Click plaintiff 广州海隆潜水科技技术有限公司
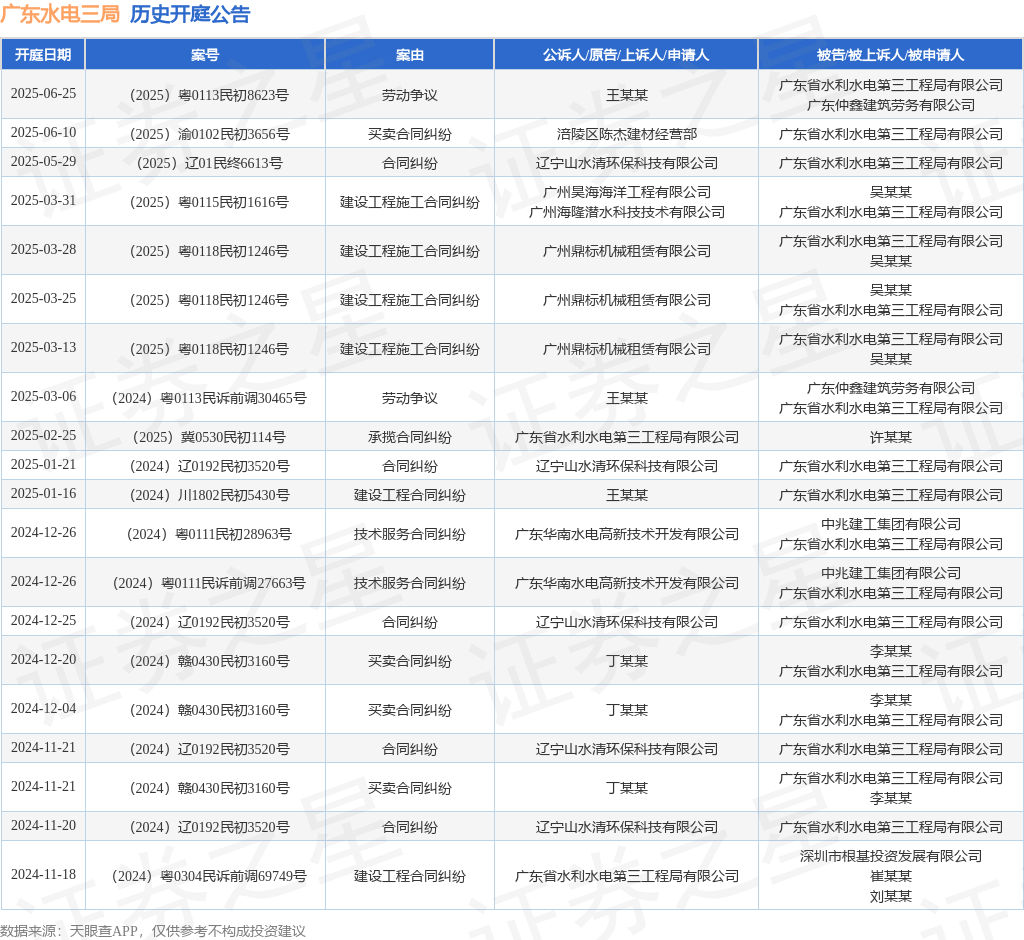The width and height of the screenshot is (1024, 940). [626, 212]
